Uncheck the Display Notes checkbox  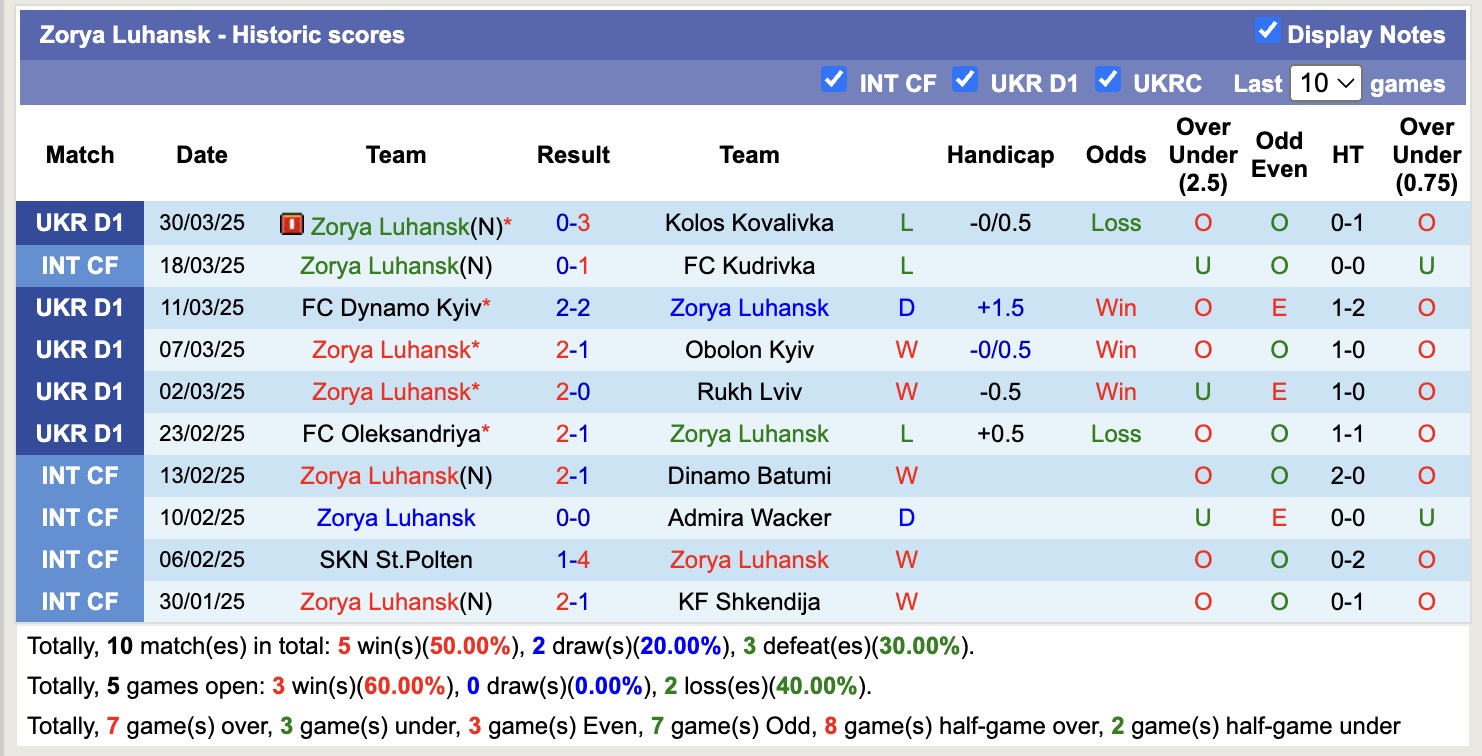click(x=1268, y=31)
